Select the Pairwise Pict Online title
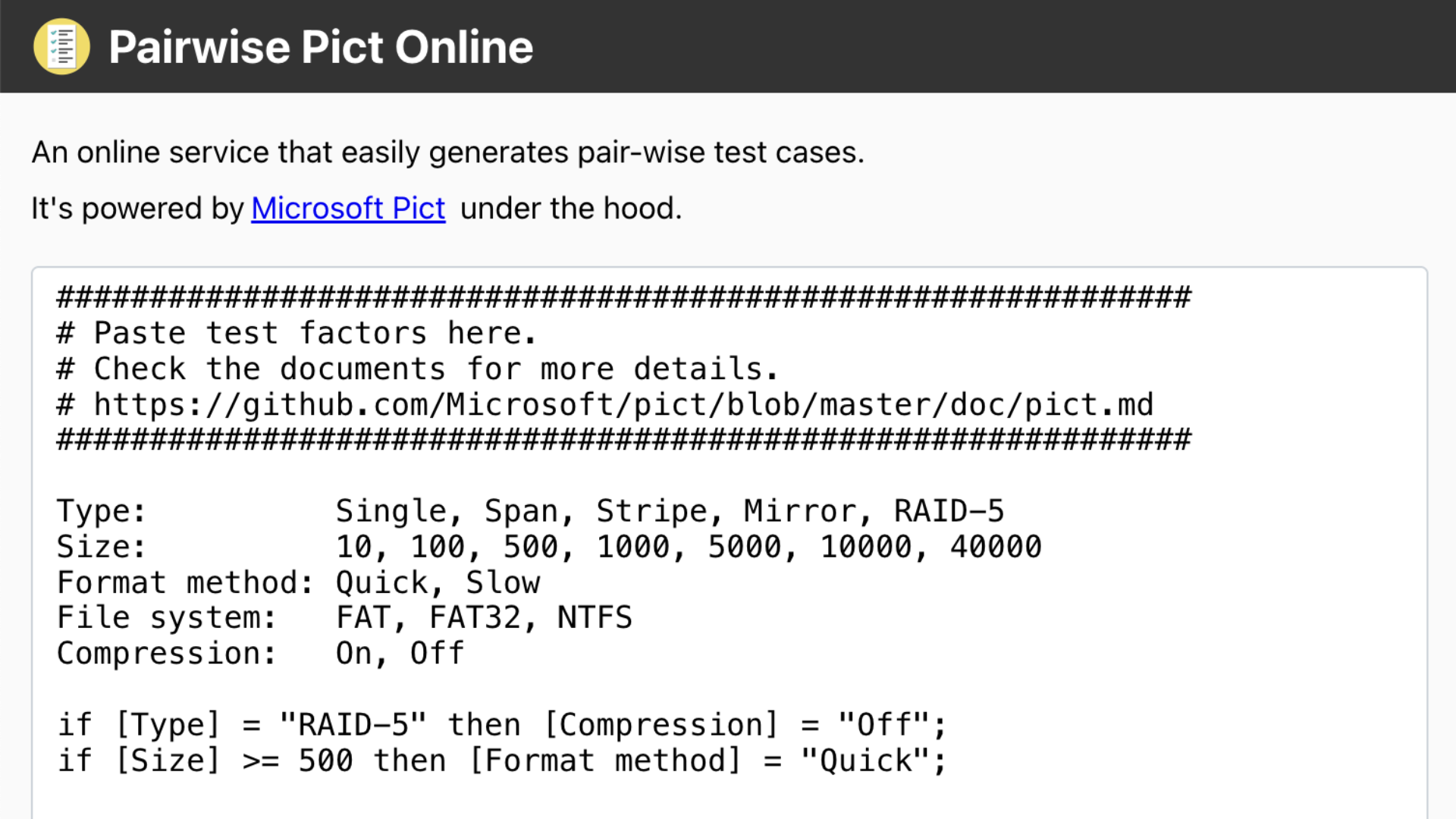1456x819 pixels. pyautogui.click(x=321, y=47)
